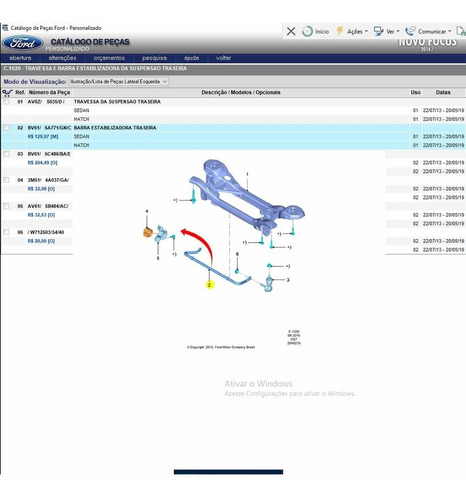466x500 pixels.
Task: Select the stabilizer bar drawing in the diagram
Action: pos(217,267)
